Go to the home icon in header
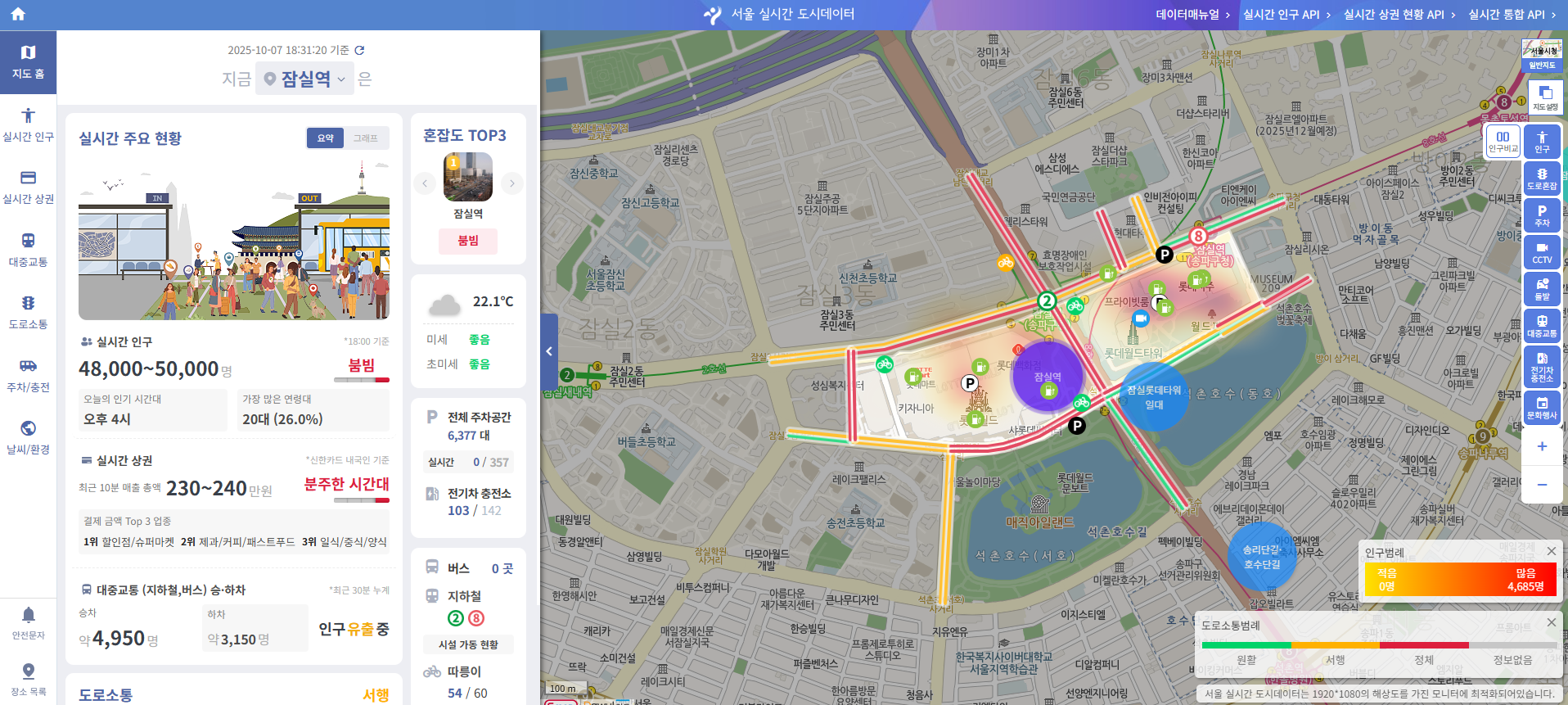 point(18,14)
